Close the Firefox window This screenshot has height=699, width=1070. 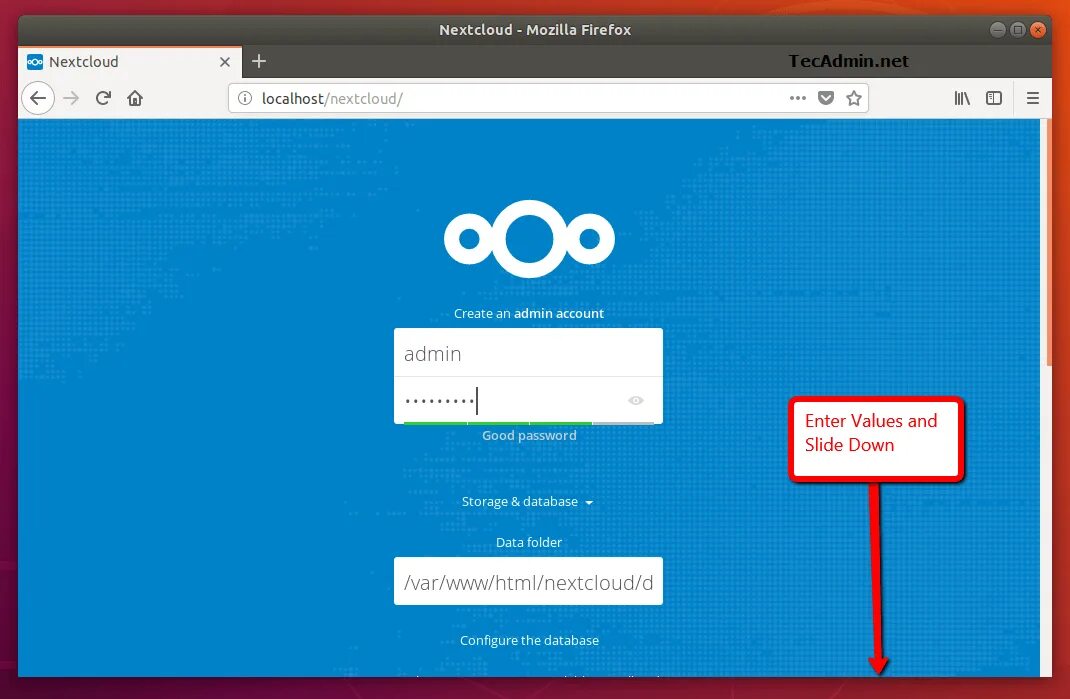click(x=1038, y=30)
